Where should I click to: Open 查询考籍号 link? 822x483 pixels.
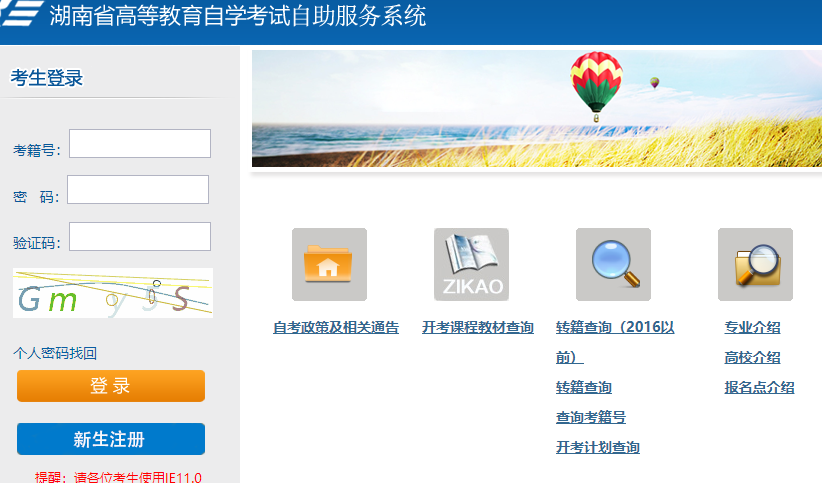591,417
